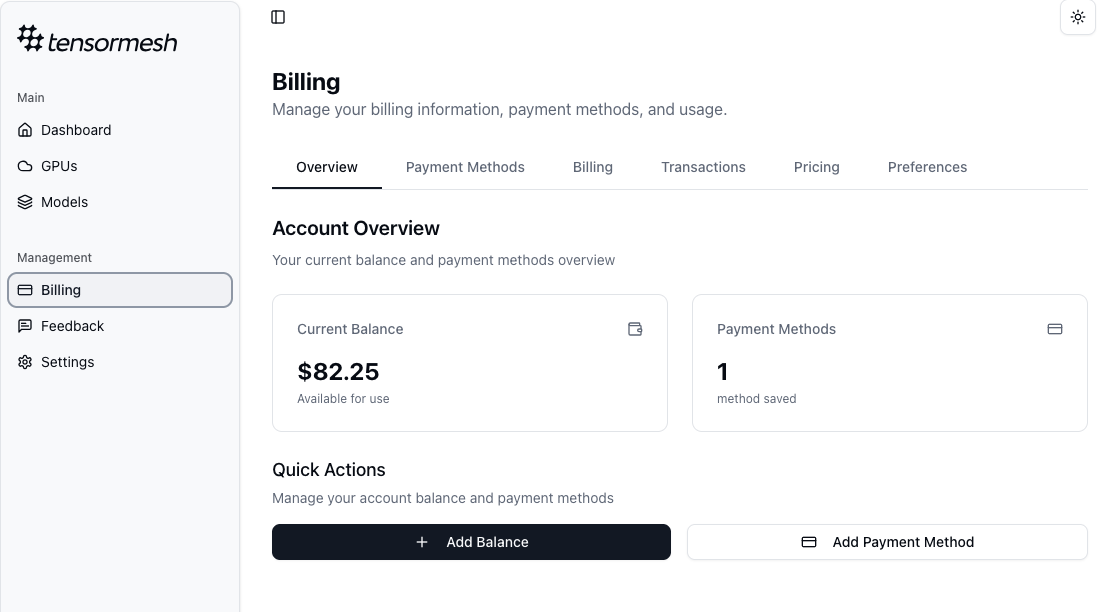
Task: Switch to the Preferences tab
Action: pos(927,167)
